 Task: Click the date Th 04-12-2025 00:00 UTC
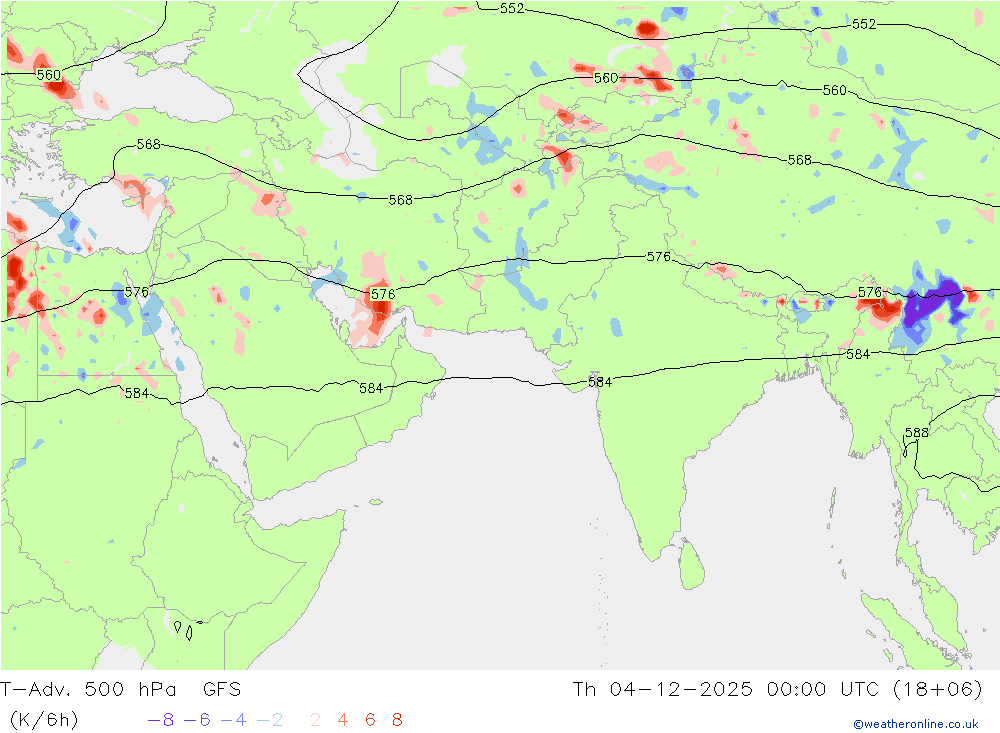click(x=725, y=690)
